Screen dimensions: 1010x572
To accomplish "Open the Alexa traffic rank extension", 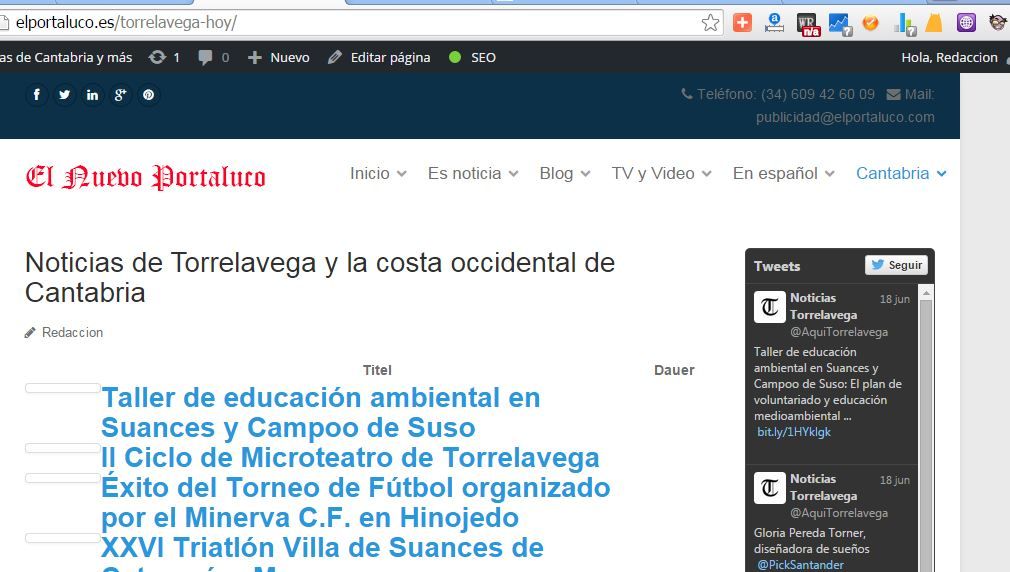I will click(774, 23).
